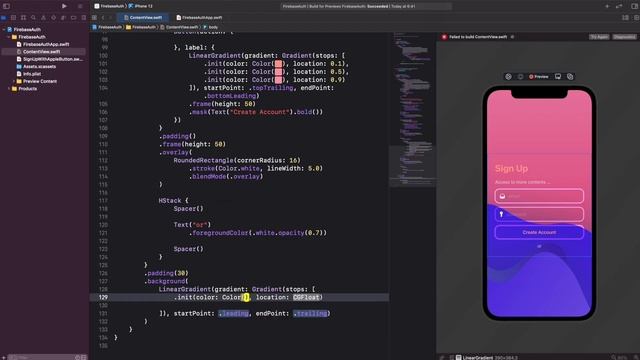Collapse the FirebaseAuth group folder

coord(9,37)
